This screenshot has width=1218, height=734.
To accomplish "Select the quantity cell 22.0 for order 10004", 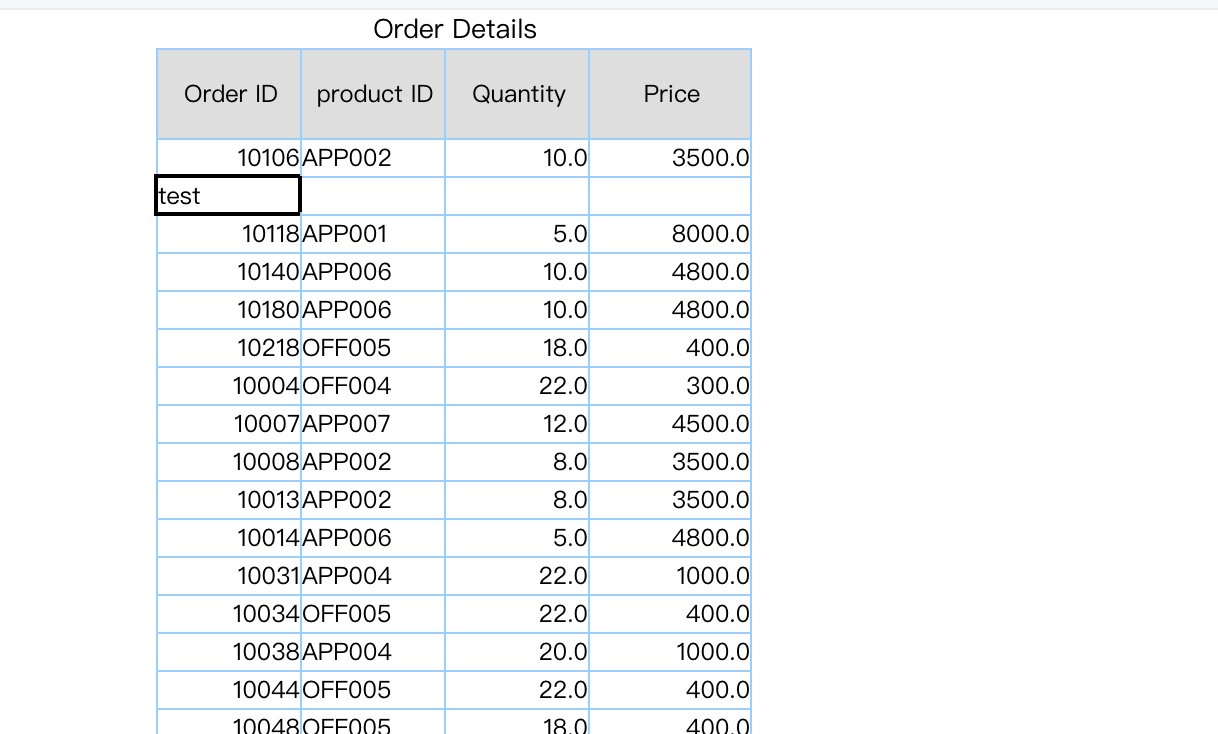I will [x=518, y=385].
